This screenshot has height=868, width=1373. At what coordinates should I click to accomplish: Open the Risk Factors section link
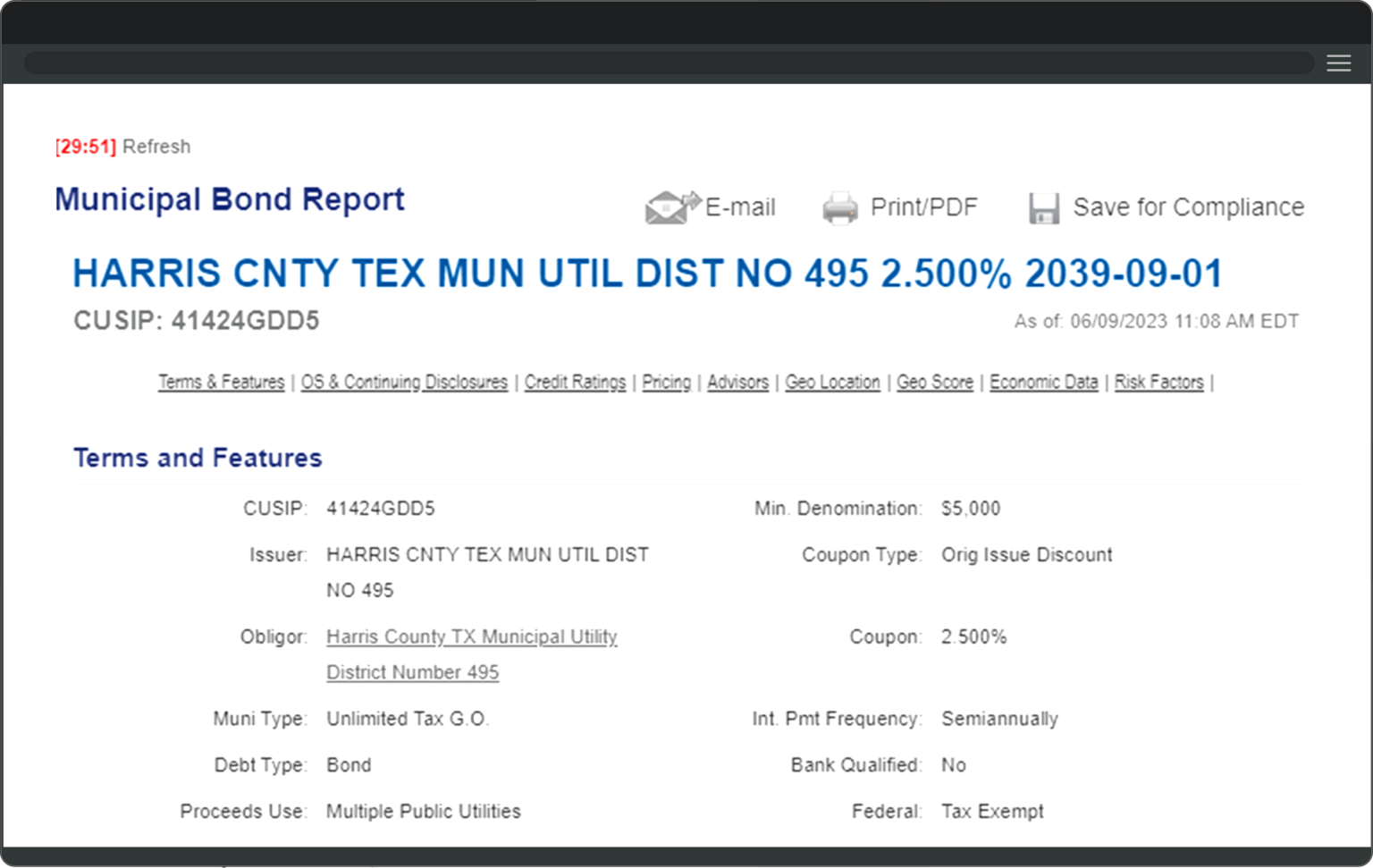pos(1158,383)
